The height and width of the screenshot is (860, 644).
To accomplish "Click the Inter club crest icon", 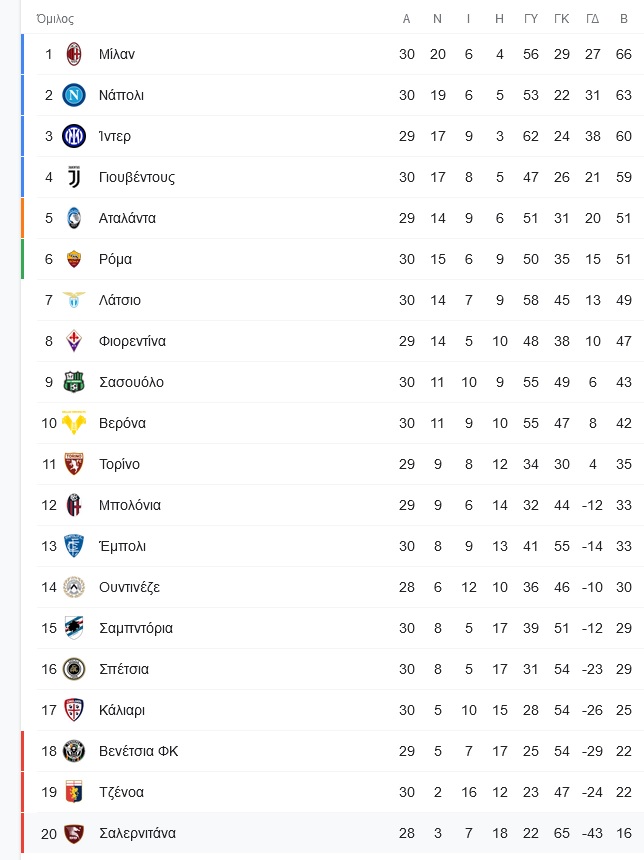I will coord(74,136).
